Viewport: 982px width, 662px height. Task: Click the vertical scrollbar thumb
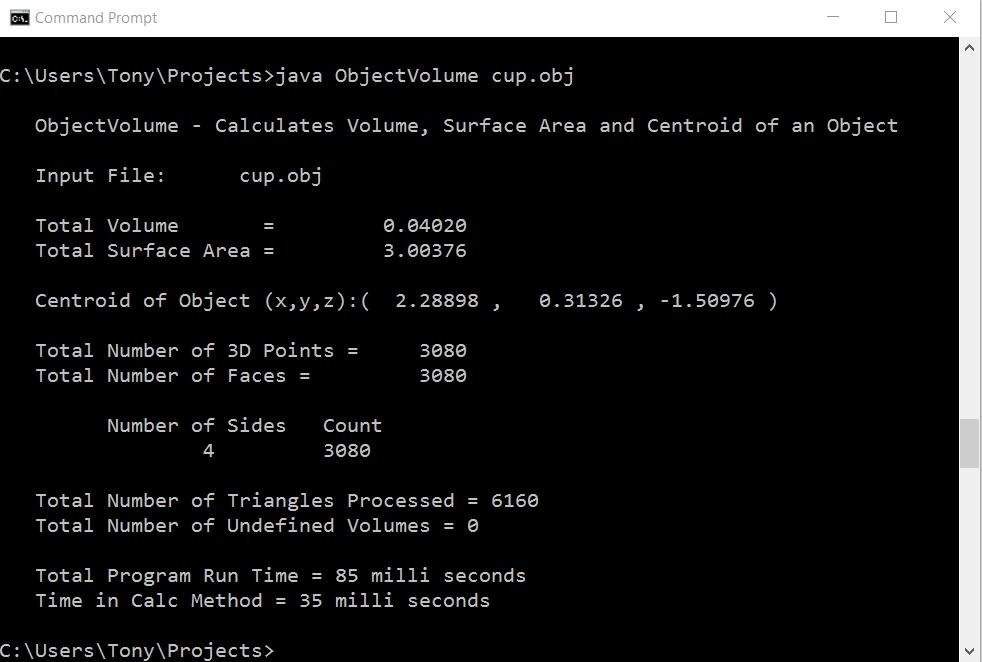(x=969, y=443)
